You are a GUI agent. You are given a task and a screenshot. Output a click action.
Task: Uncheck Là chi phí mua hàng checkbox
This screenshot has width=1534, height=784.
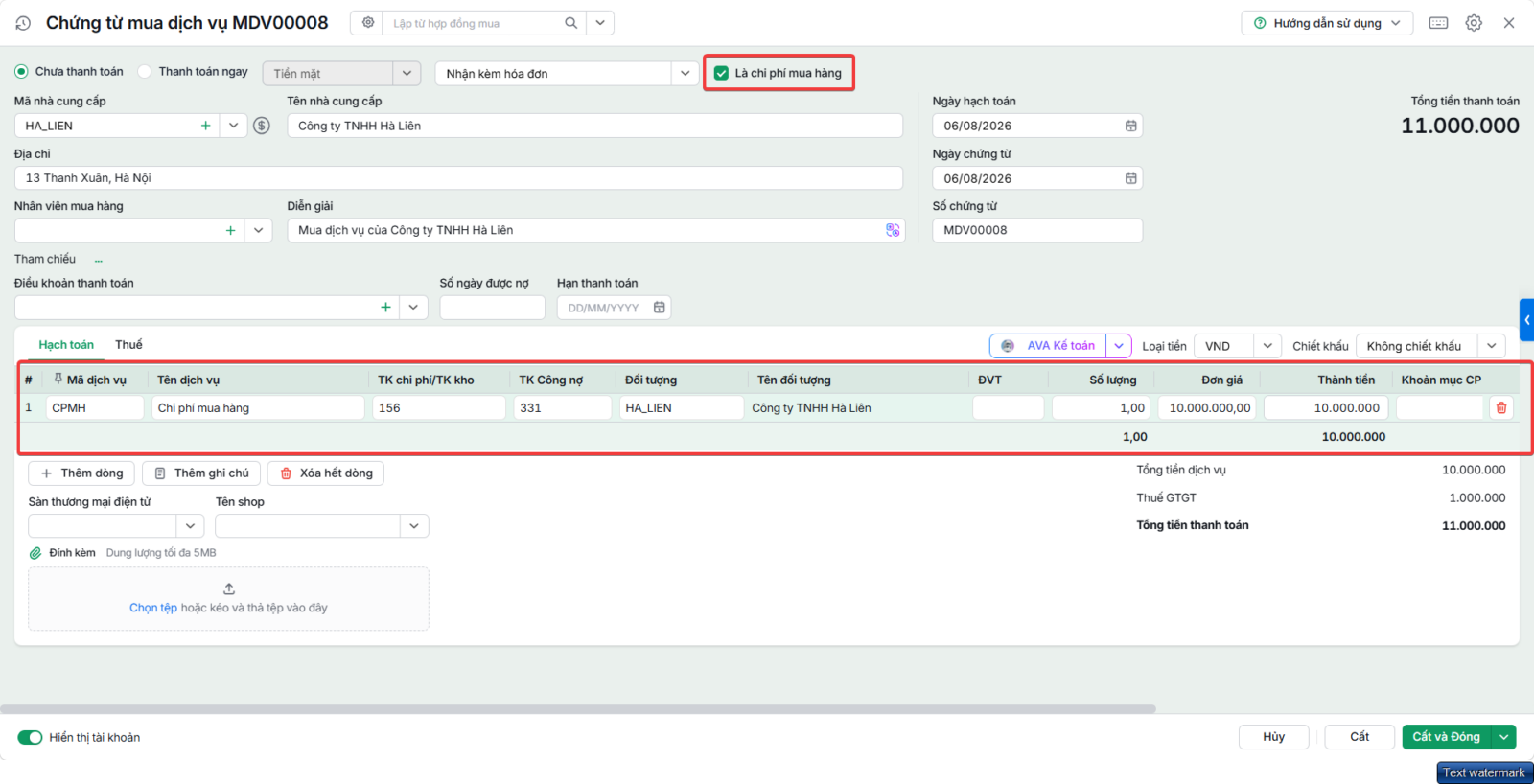721,73
